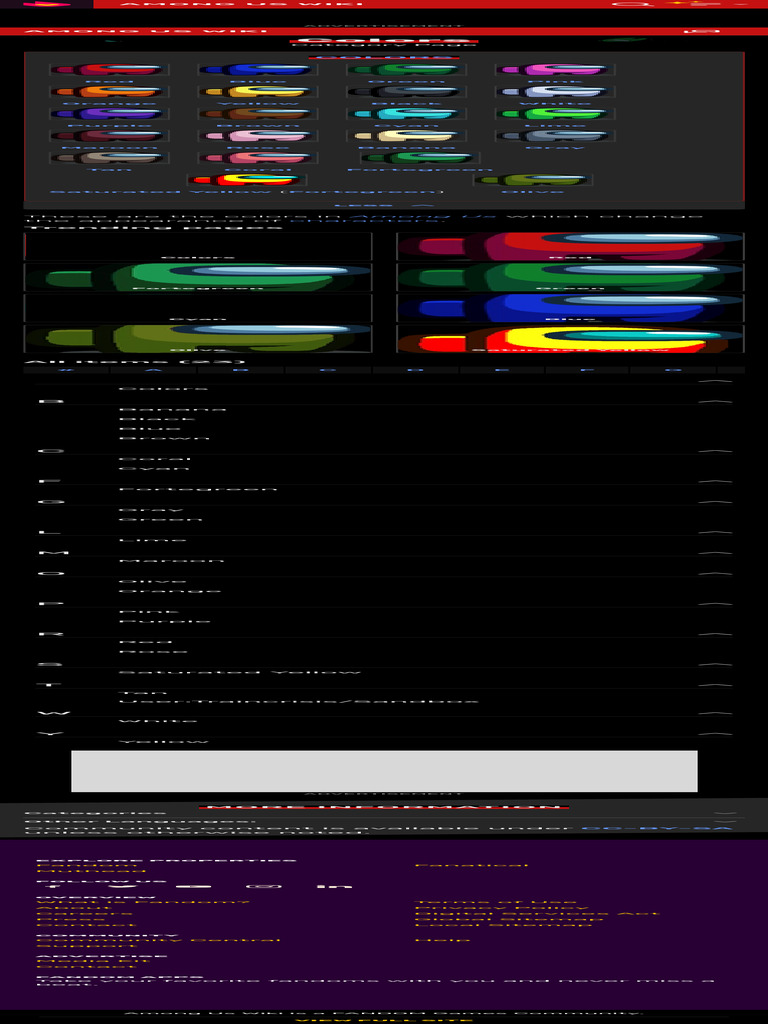This screenshot has width=768, height=1024.
Task: Open Fandom's LinkedIn icon in the footer
Action: point(334,886)
